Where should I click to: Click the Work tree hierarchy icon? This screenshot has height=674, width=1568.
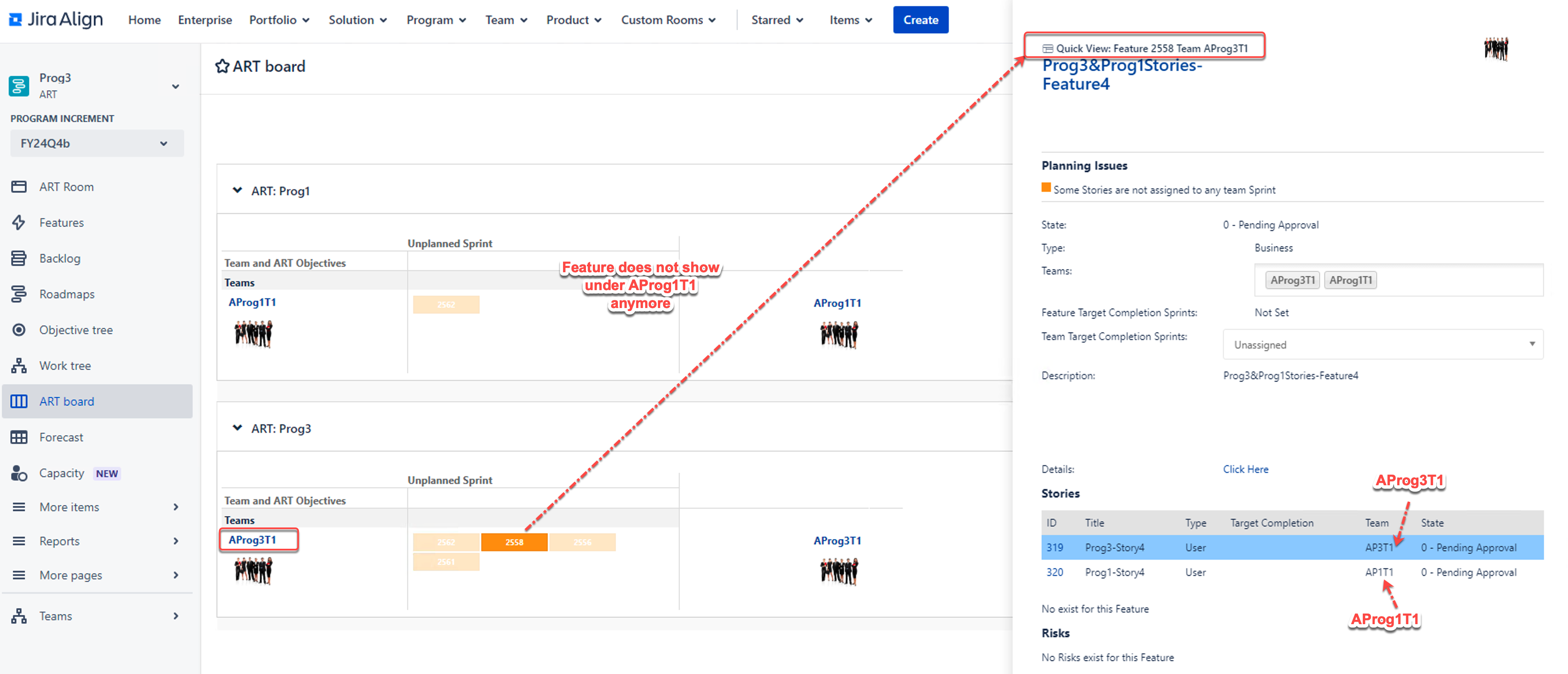point(19,366)
